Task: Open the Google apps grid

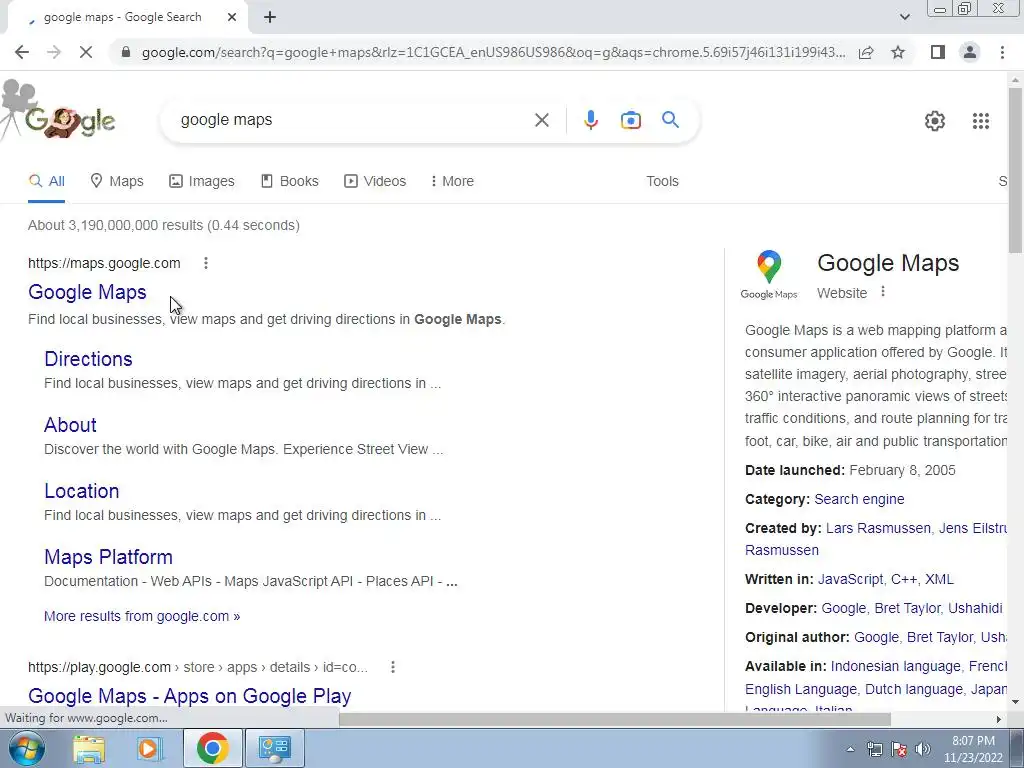Action: coord(980,121)
